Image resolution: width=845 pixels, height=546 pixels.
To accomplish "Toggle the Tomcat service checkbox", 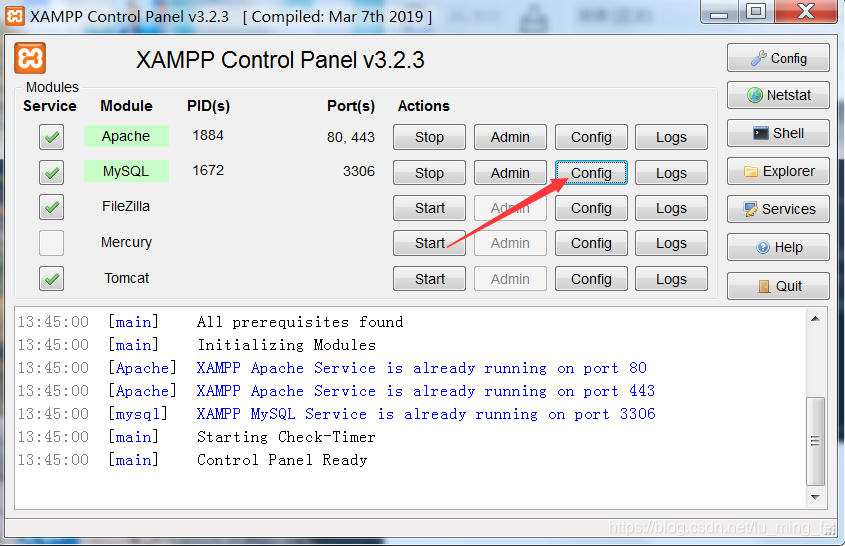I will click(x=51, y=279).
